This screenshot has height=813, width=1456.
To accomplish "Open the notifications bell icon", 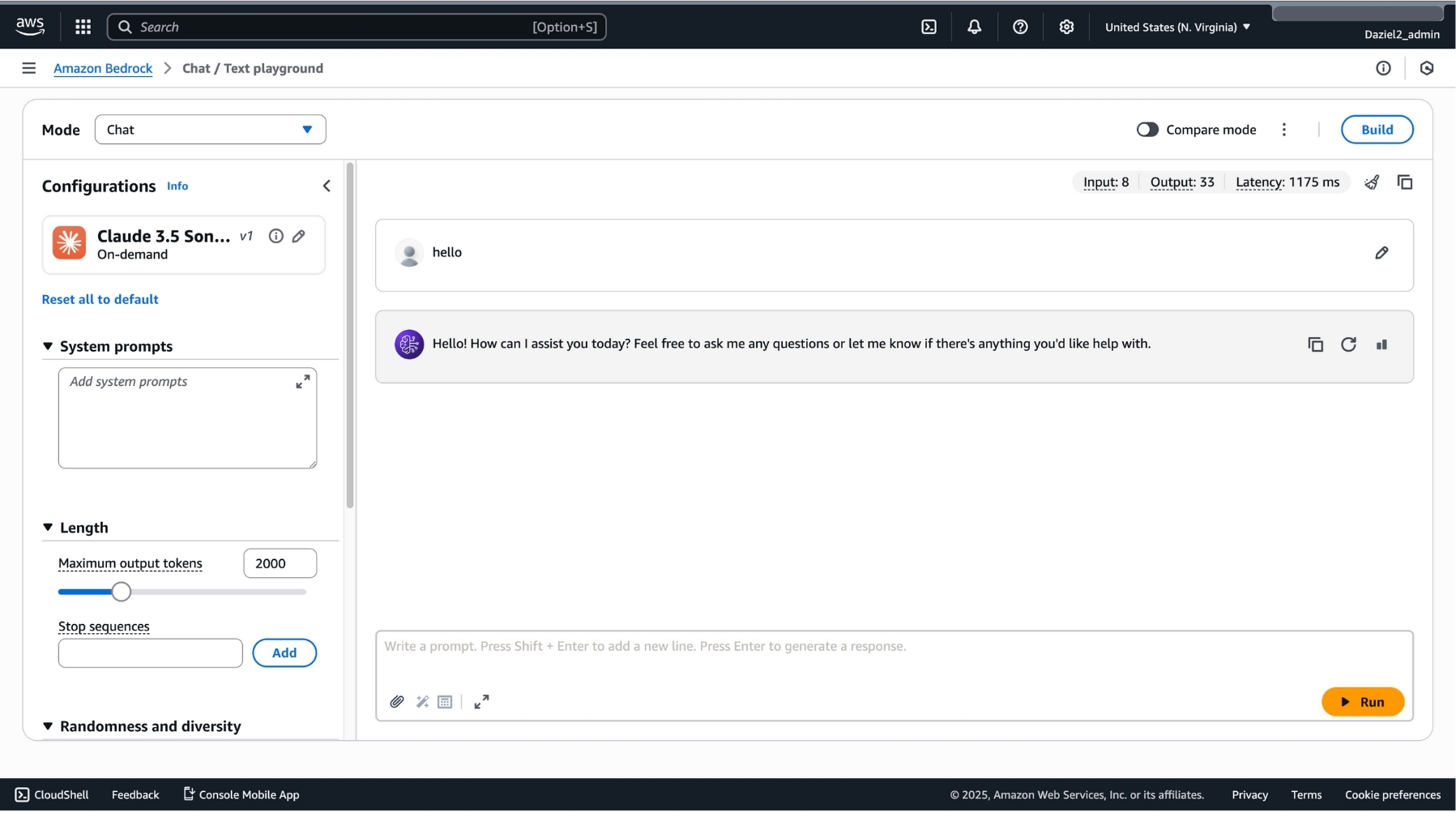I will 973,26.
